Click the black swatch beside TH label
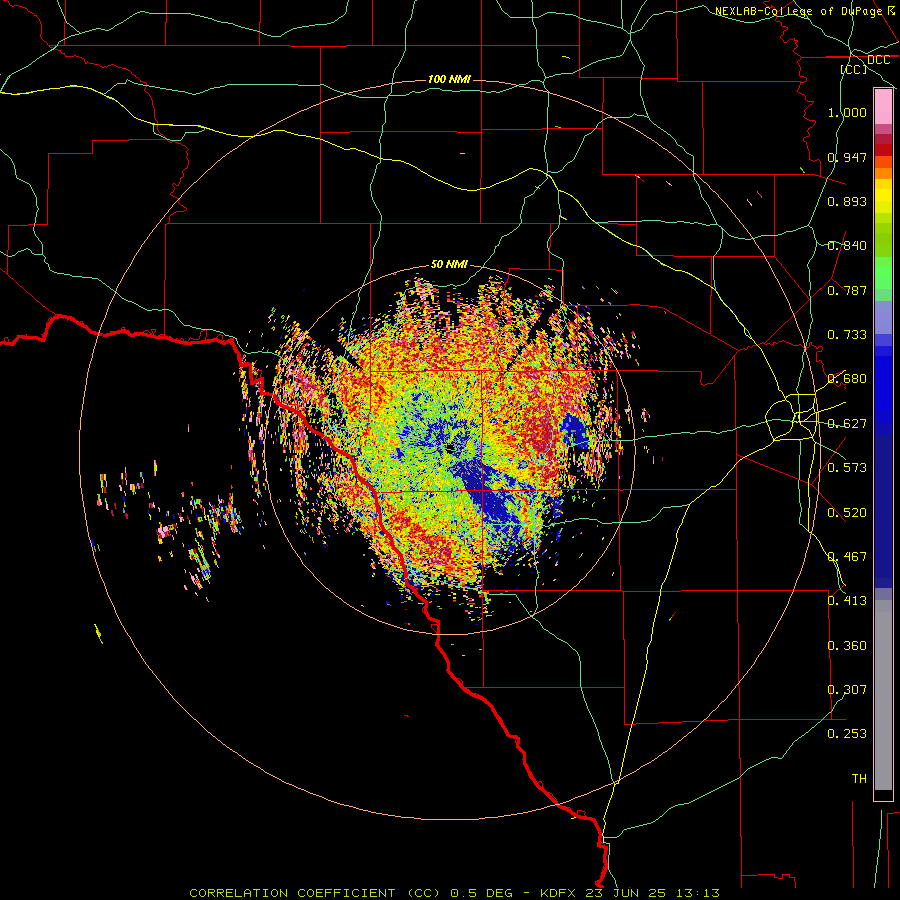900x900 pixels. [x=883, y=794]
